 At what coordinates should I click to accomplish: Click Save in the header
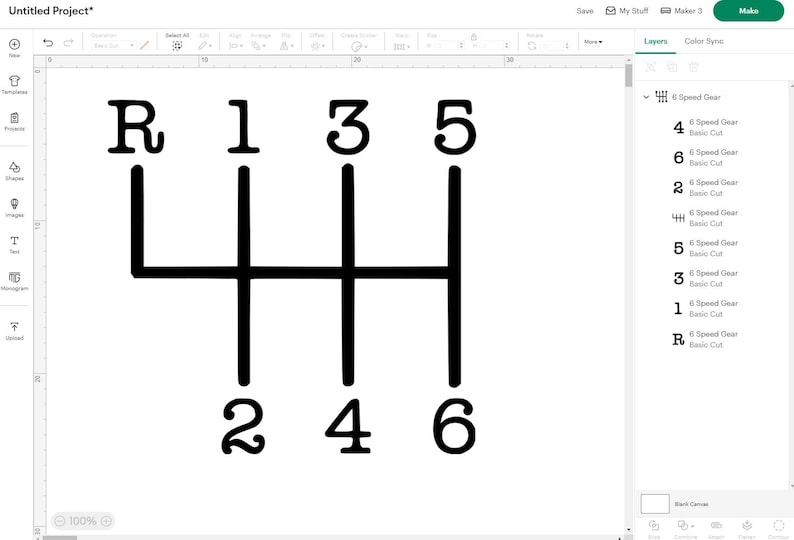click(584, 11)
